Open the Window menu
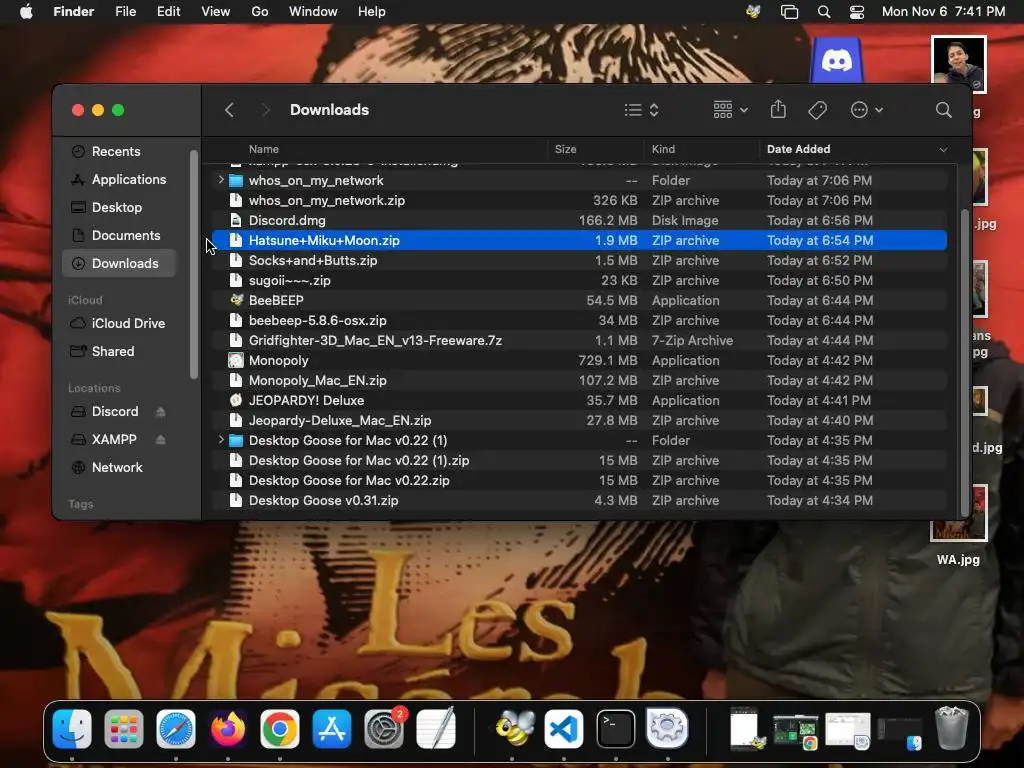 pyautogui.click(x=313, y=12)
